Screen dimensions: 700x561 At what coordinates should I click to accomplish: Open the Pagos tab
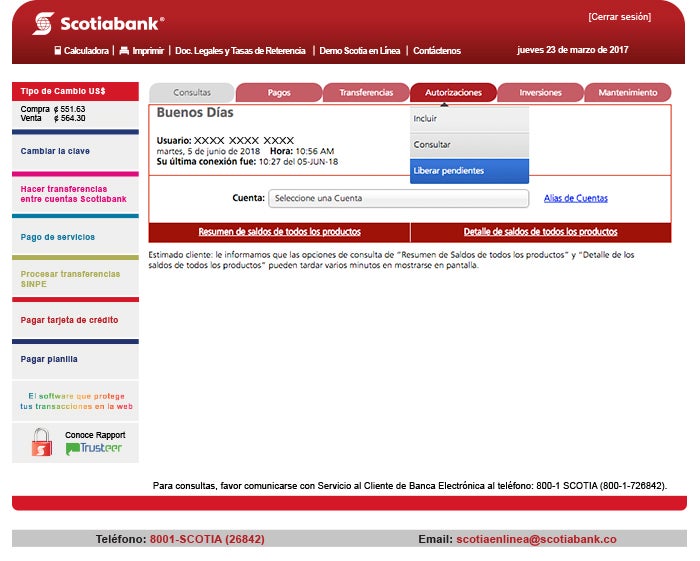tap(279, 93)
